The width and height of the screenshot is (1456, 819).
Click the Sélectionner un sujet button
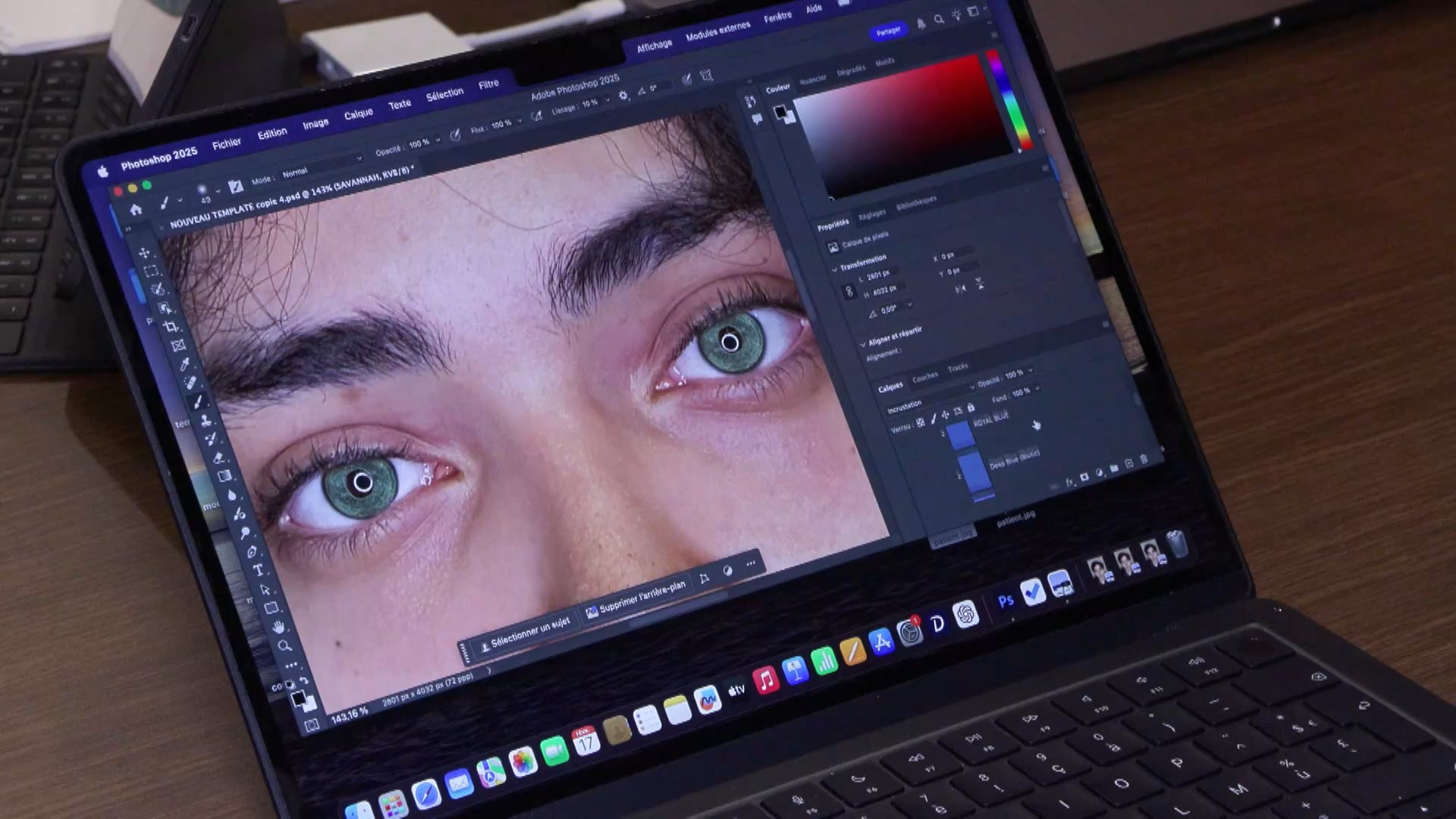tap(526, 633)
